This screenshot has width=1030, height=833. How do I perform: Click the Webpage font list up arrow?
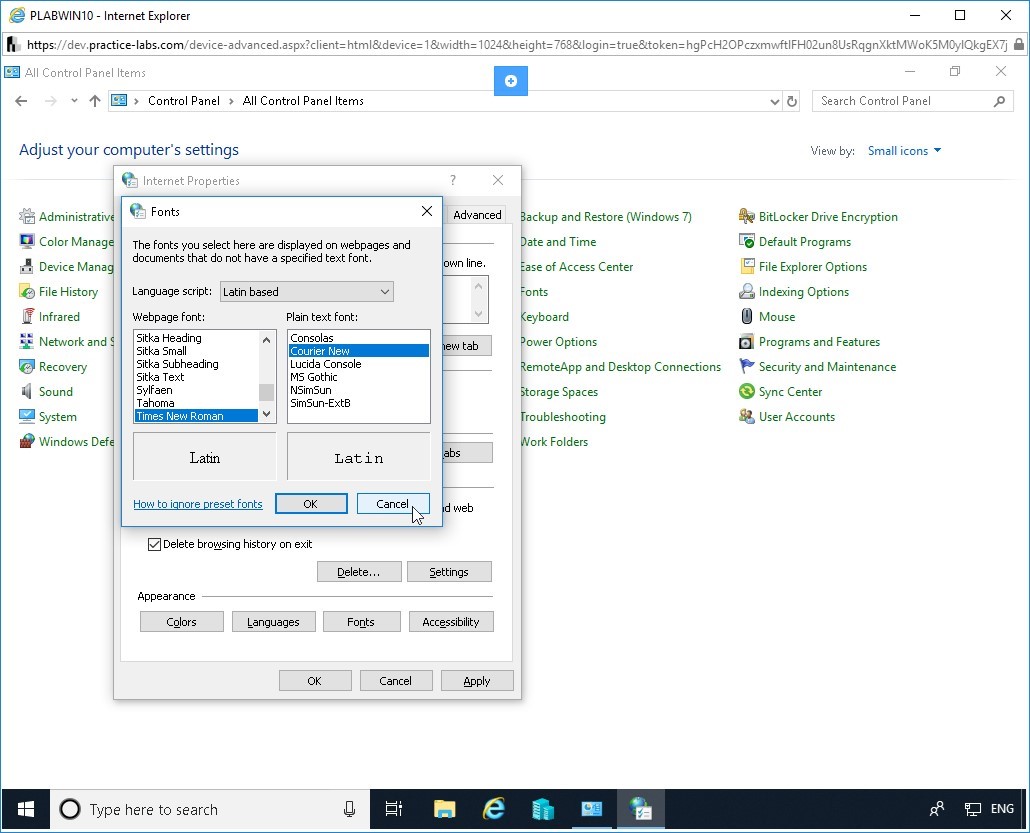click(266, 340)
